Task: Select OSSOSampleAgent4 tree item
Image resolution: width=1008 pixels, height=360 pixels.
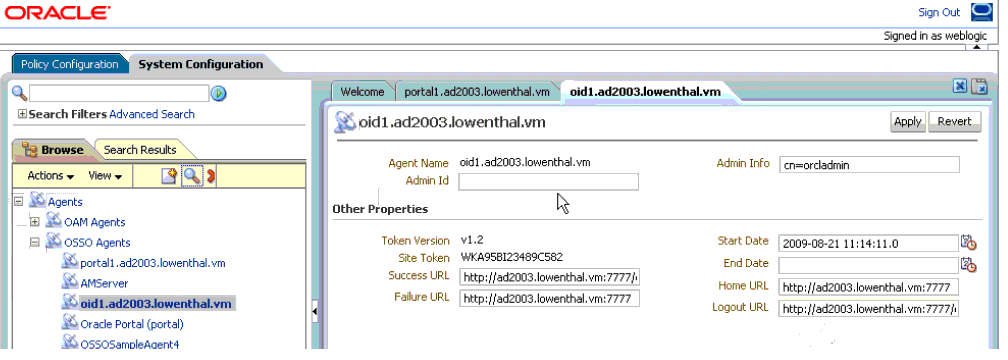Action: [130, 344]
